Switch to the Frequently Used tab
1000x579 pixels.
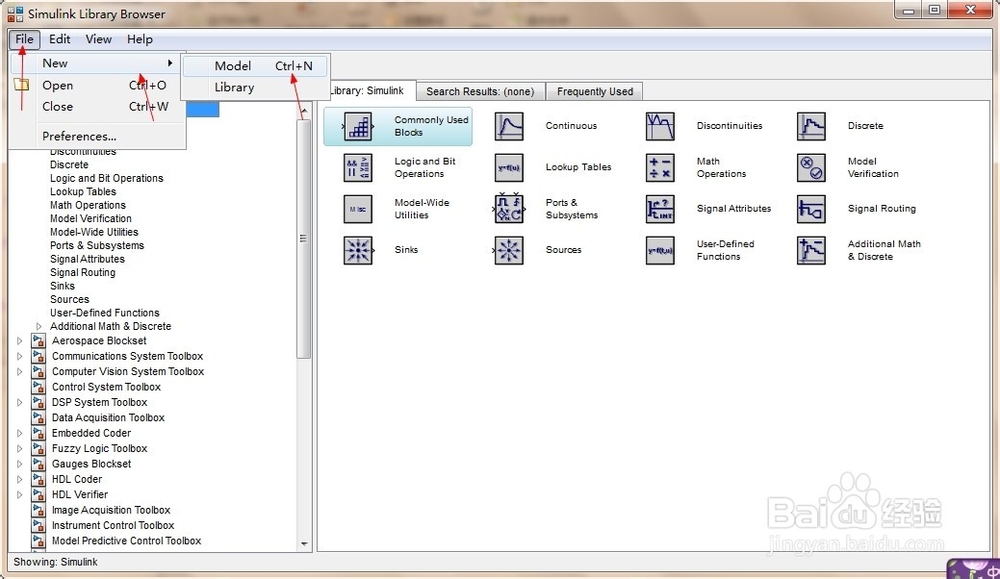pos(594,91)
